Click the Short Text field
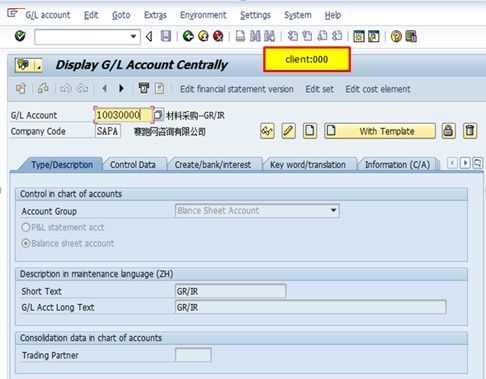This screenshot has height=379, width=486. click(x=230, y=291)
